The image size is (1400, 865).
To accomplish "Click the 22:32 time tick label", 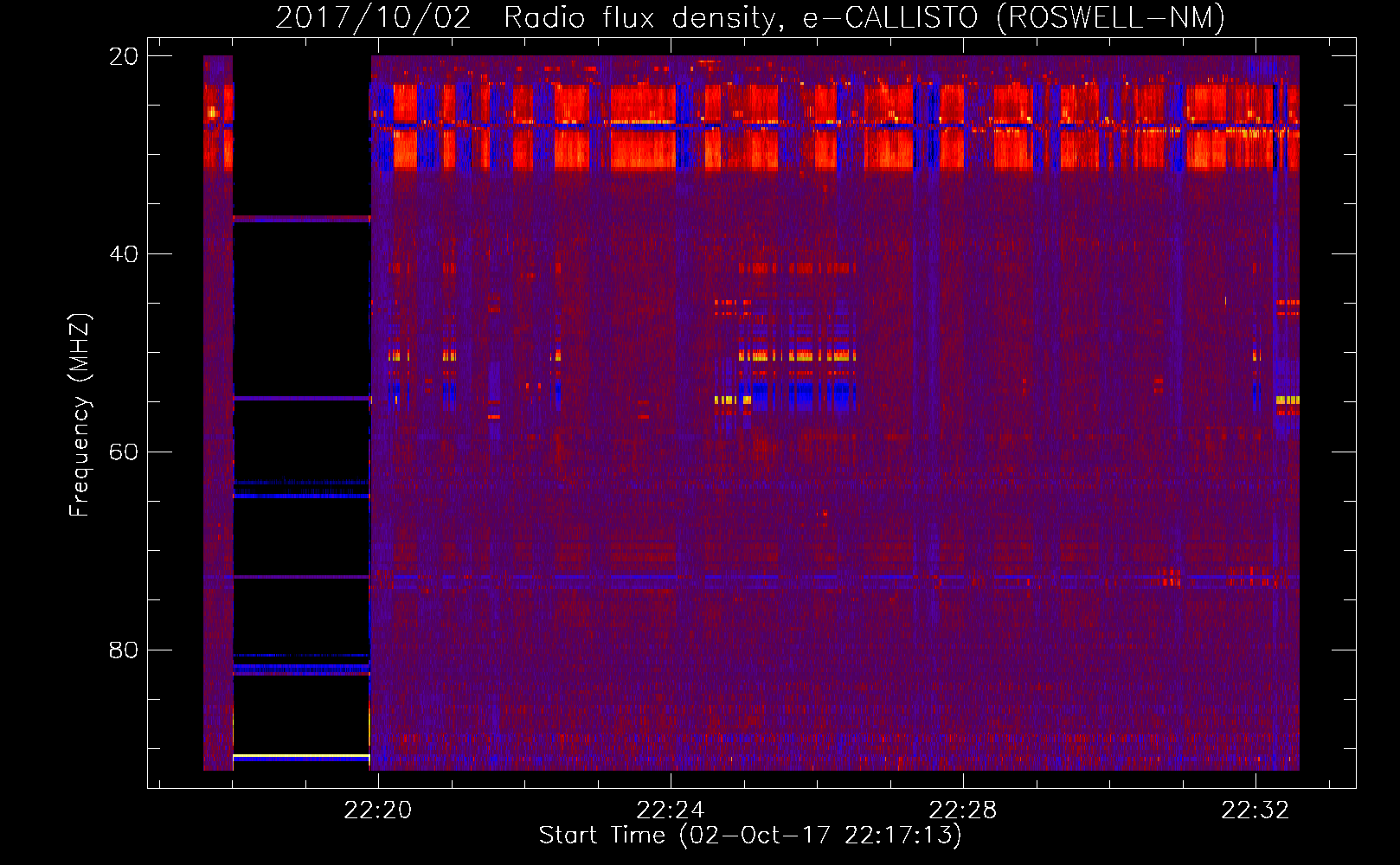I will tap(1255, 811).
